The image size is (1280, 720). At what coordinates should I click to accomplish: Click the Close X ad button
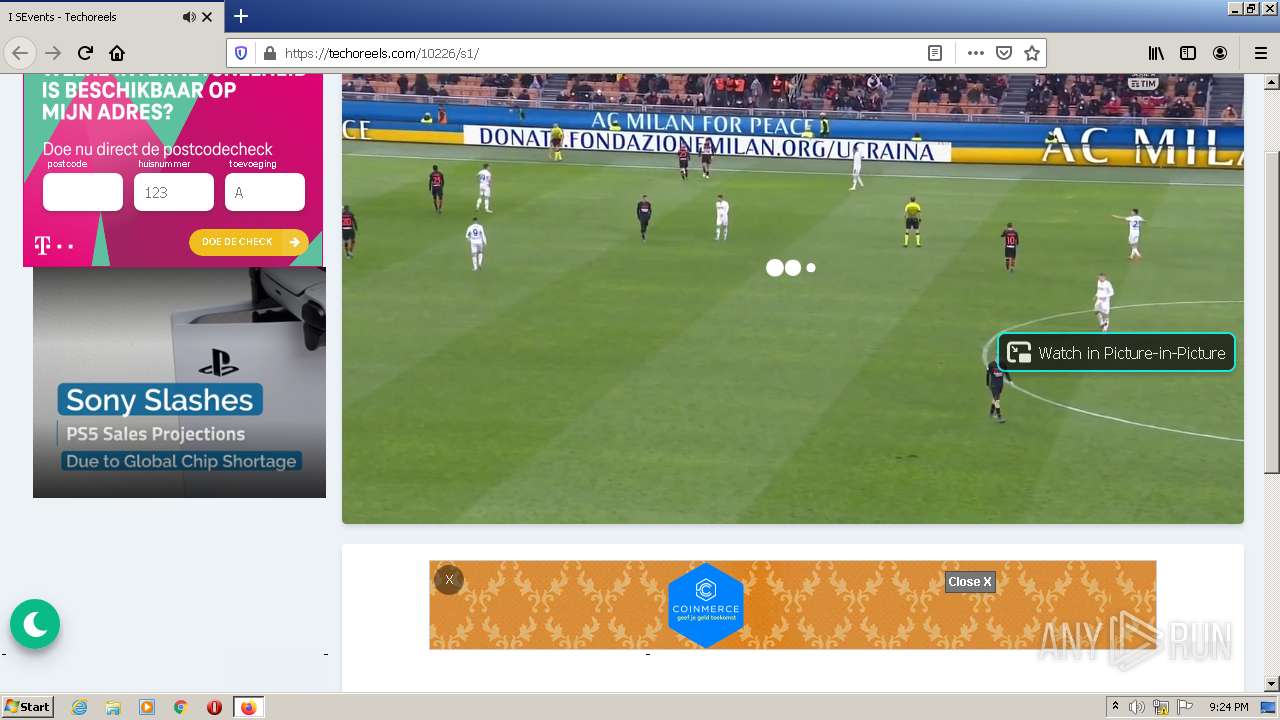click(x=970, y=582)
